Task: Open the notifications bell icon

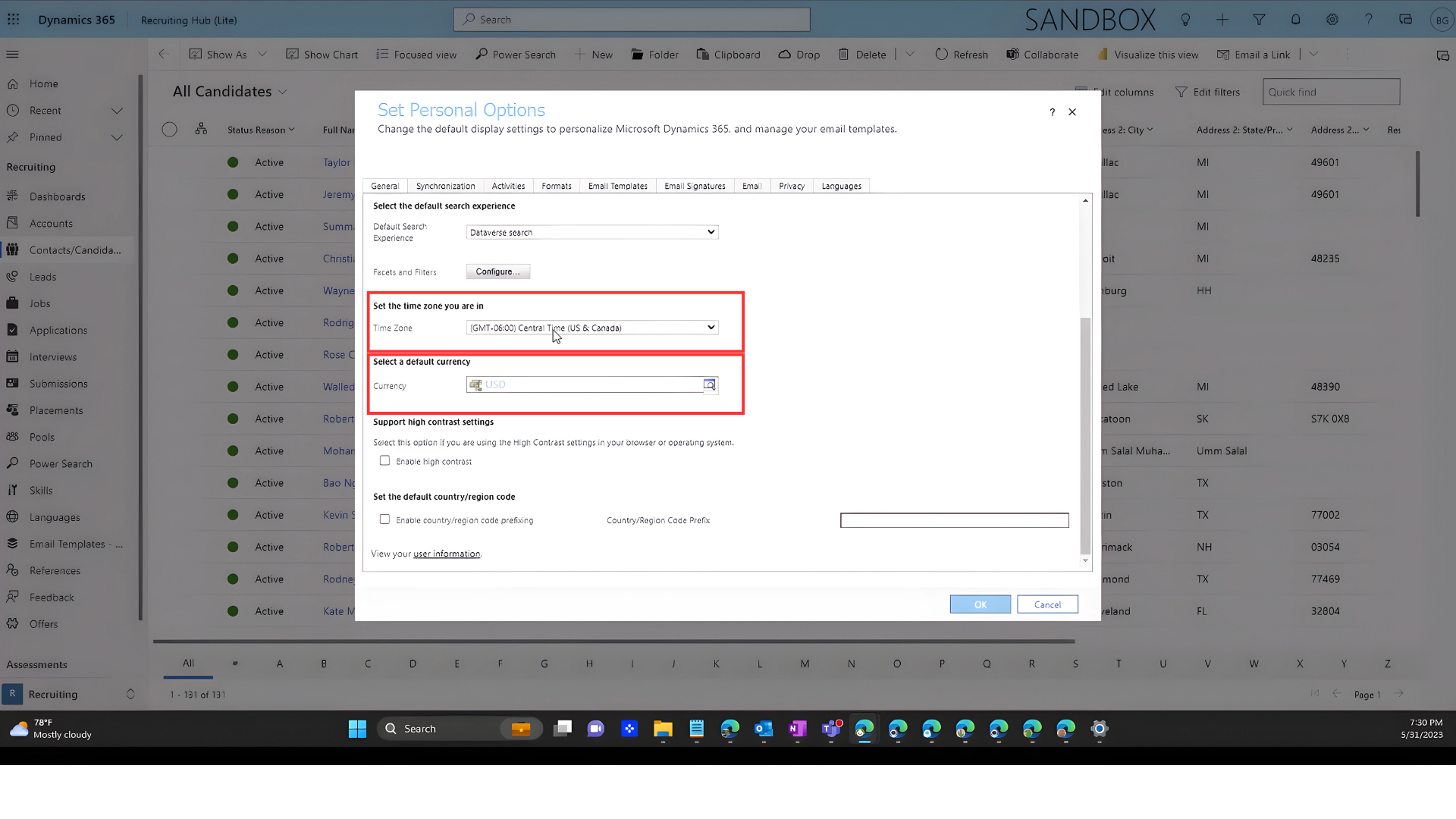Action: (x=1295, y=20)
